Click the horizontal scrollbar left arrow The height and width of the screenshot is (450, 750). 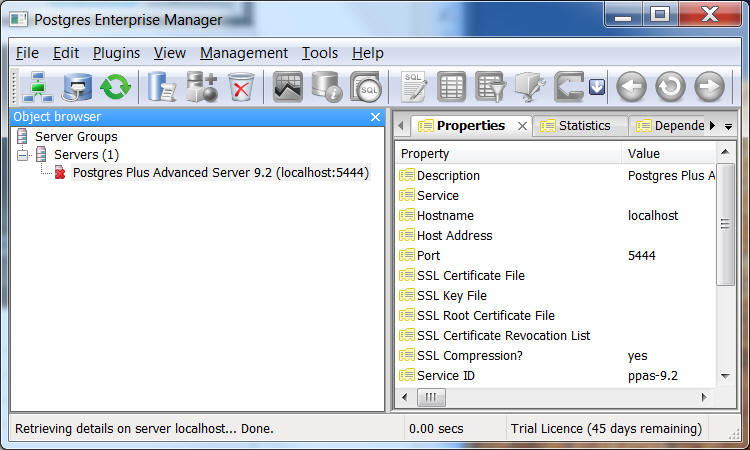coord(405,397)
